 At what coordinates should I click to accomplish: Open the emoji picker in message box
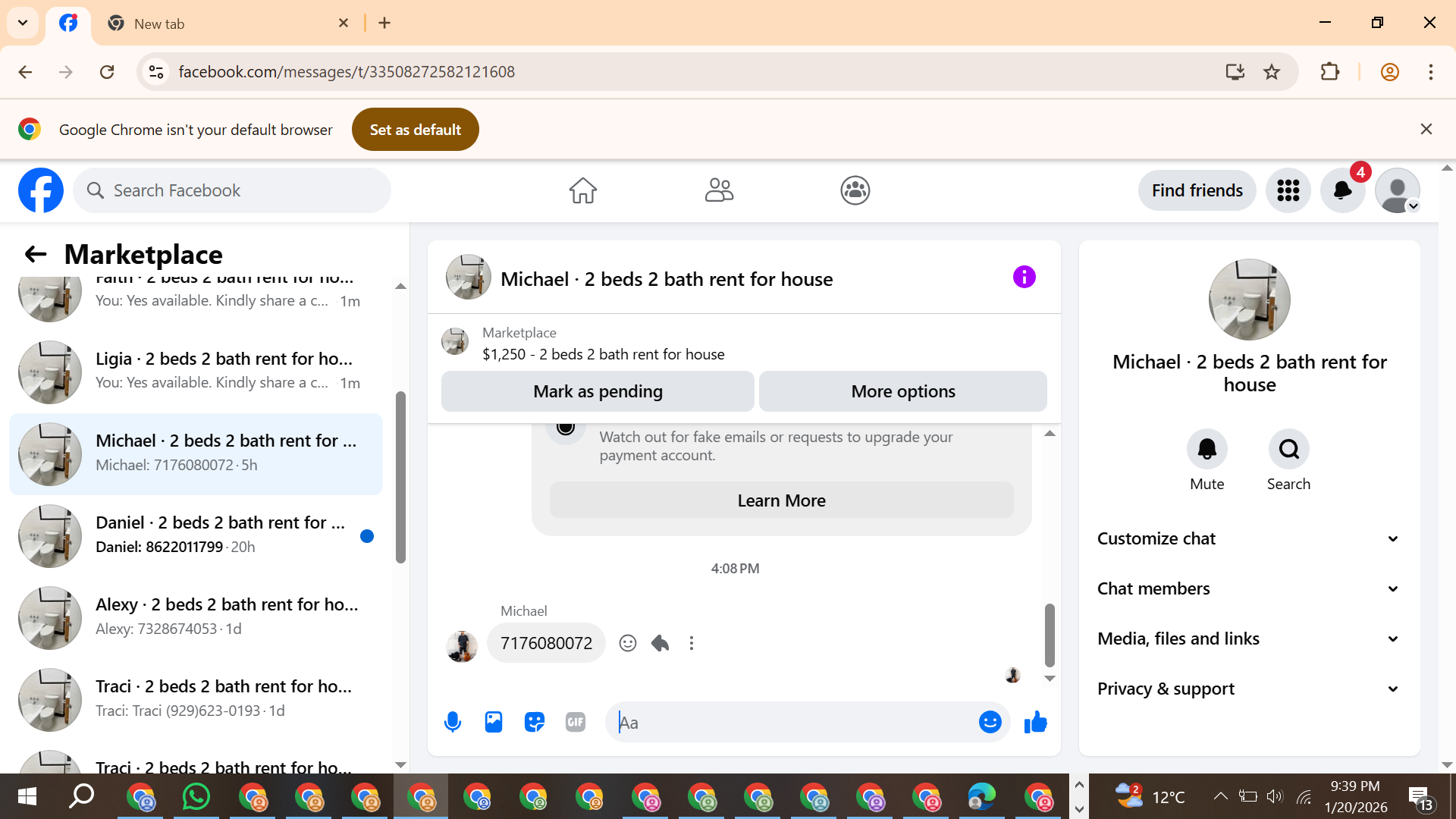pos(990,722)
